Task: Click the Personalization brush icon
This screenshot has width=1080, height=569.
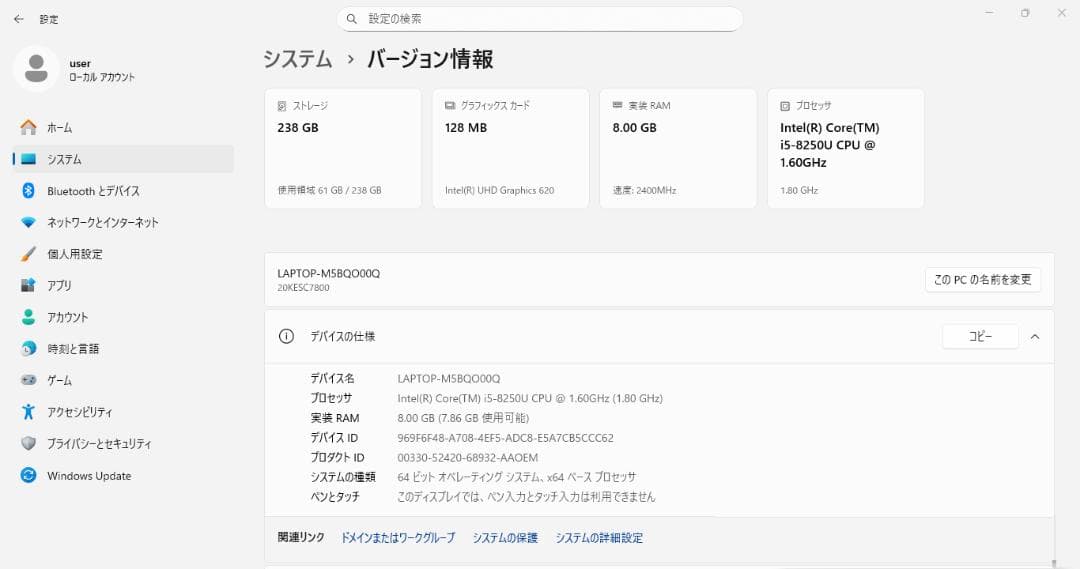Action: click(28, 254)
